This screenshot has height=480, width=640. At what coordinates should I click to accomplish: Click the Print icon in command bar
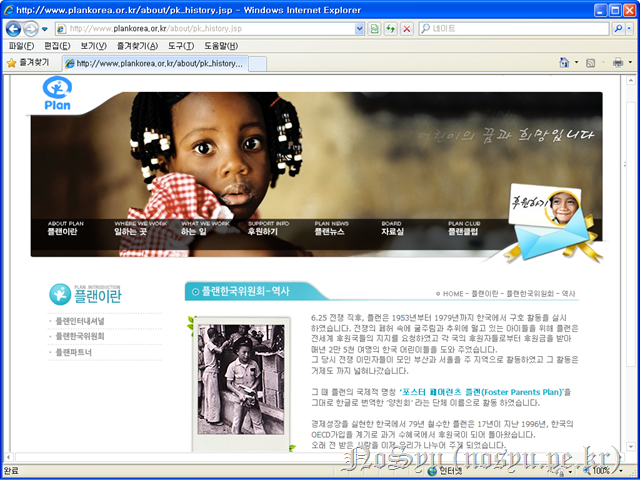point(617,63)
